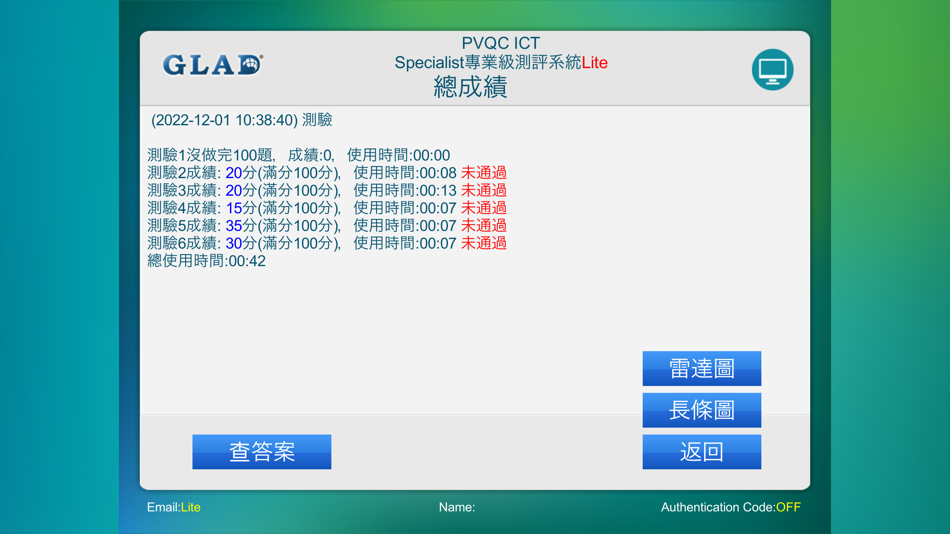This screenshot has height=534, width=950.
Task: Click the Specialist專業級測評系統Lite subtitle
Action: pyautogui.click(x=501, y=62)
